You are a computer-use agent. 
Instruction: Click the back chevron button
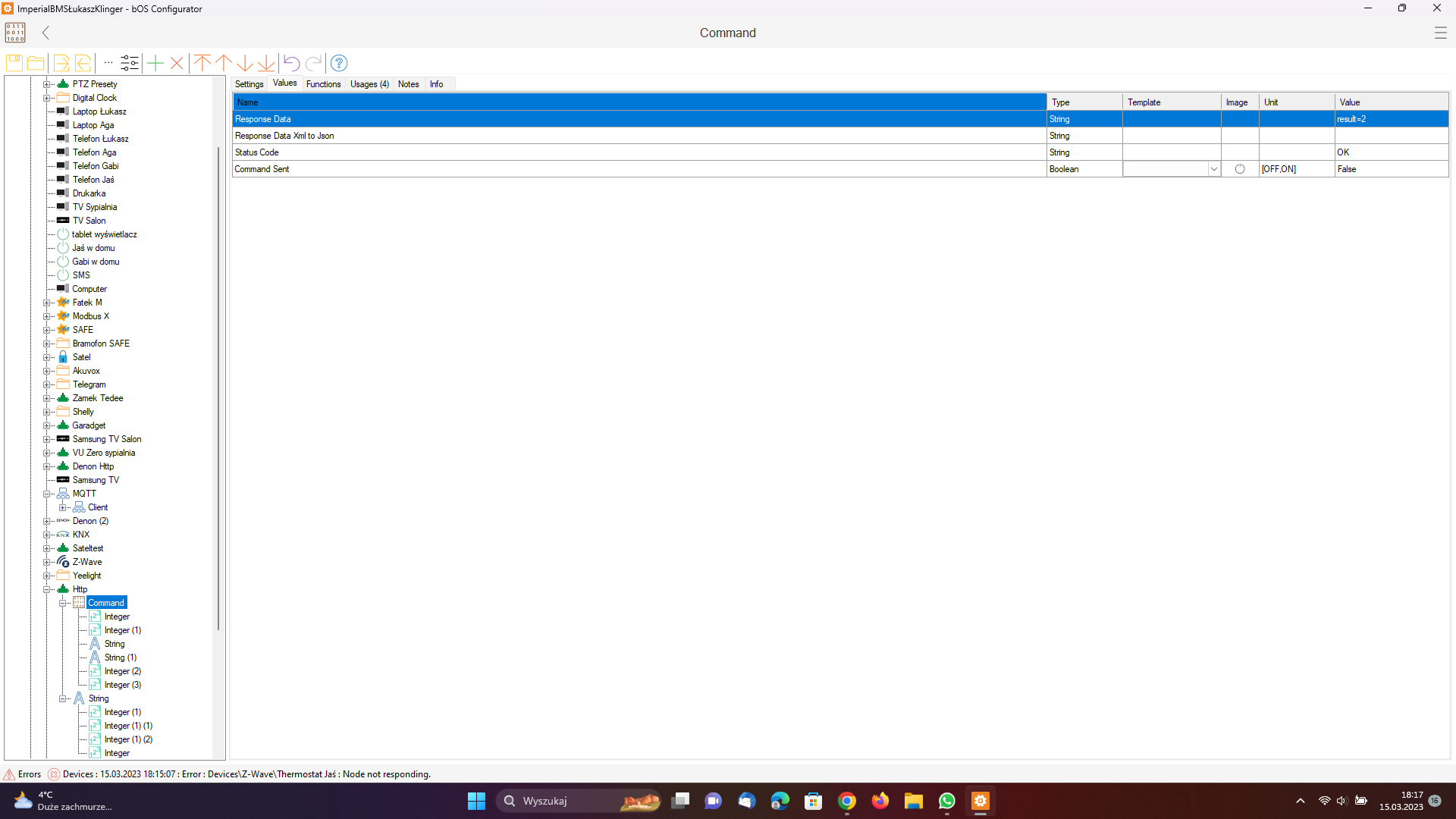46,33
